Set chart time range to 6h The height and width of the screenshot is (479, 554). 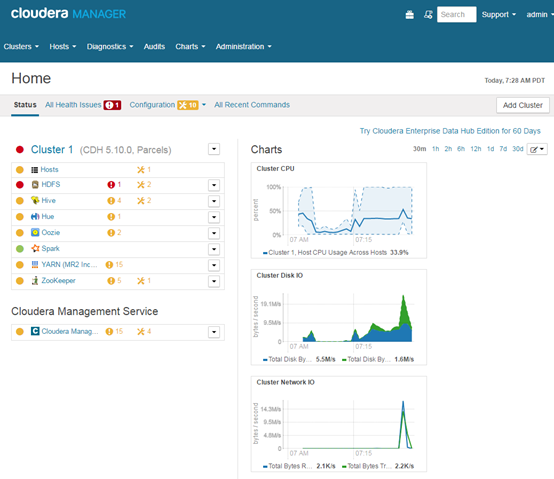[461, 149]
